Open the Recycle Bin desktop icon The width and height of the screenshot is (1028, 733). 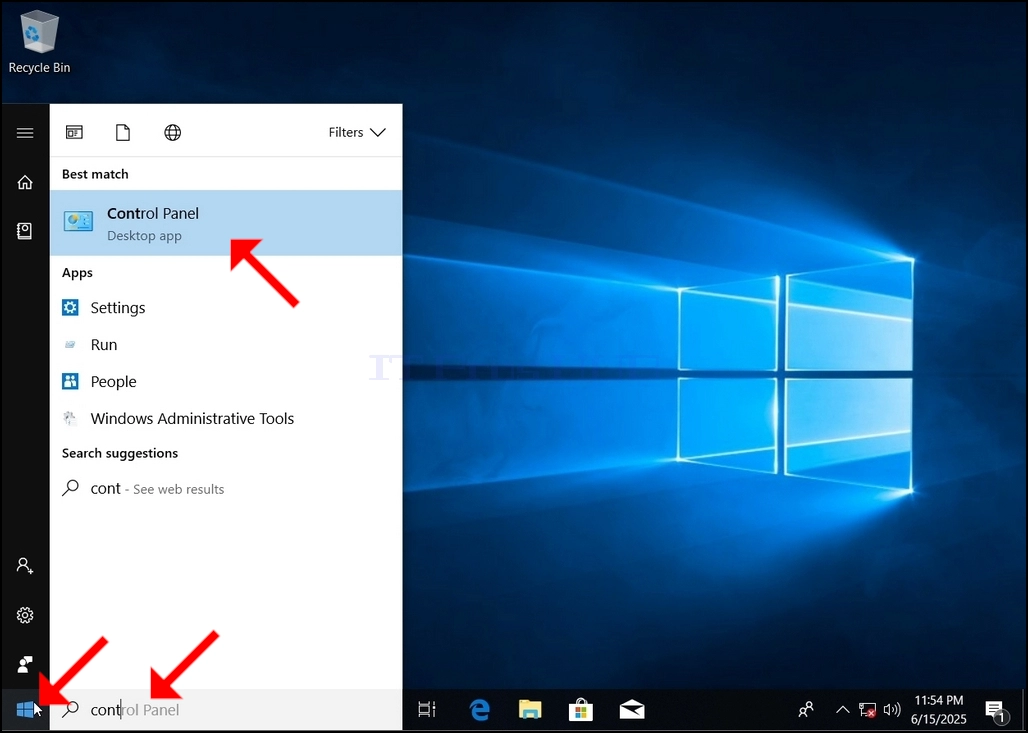[39, 42]
